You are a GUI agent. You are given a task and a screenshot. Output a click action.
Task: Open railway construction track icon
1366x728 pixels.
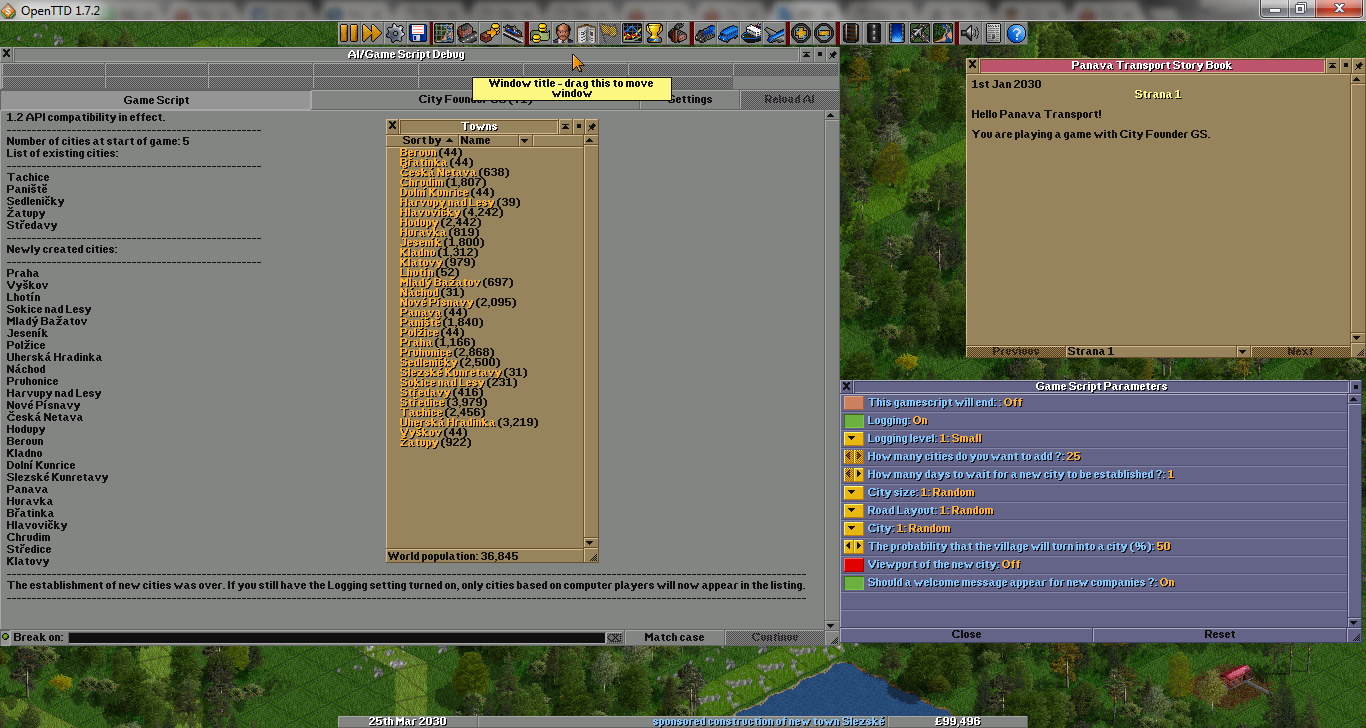point(851,33)
